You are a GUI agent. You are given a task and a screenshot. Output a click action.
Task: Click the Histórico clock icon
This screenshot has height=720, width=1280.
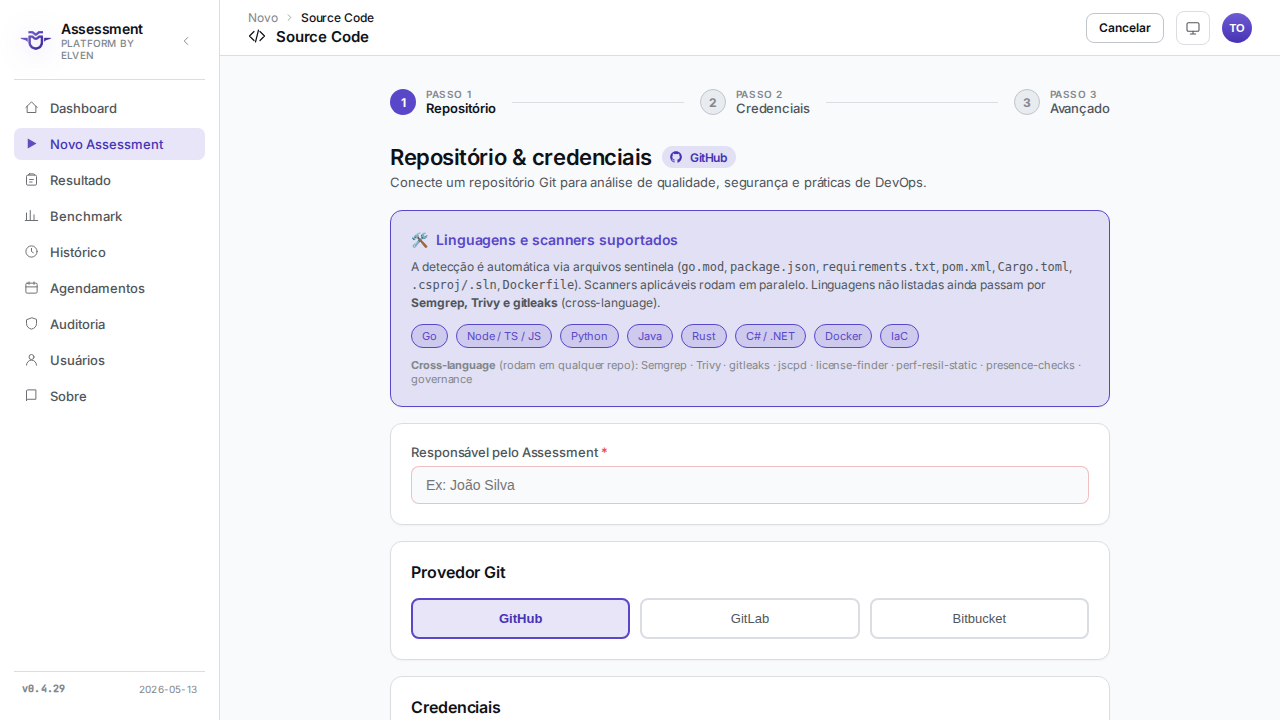click(x=31, y=252)
